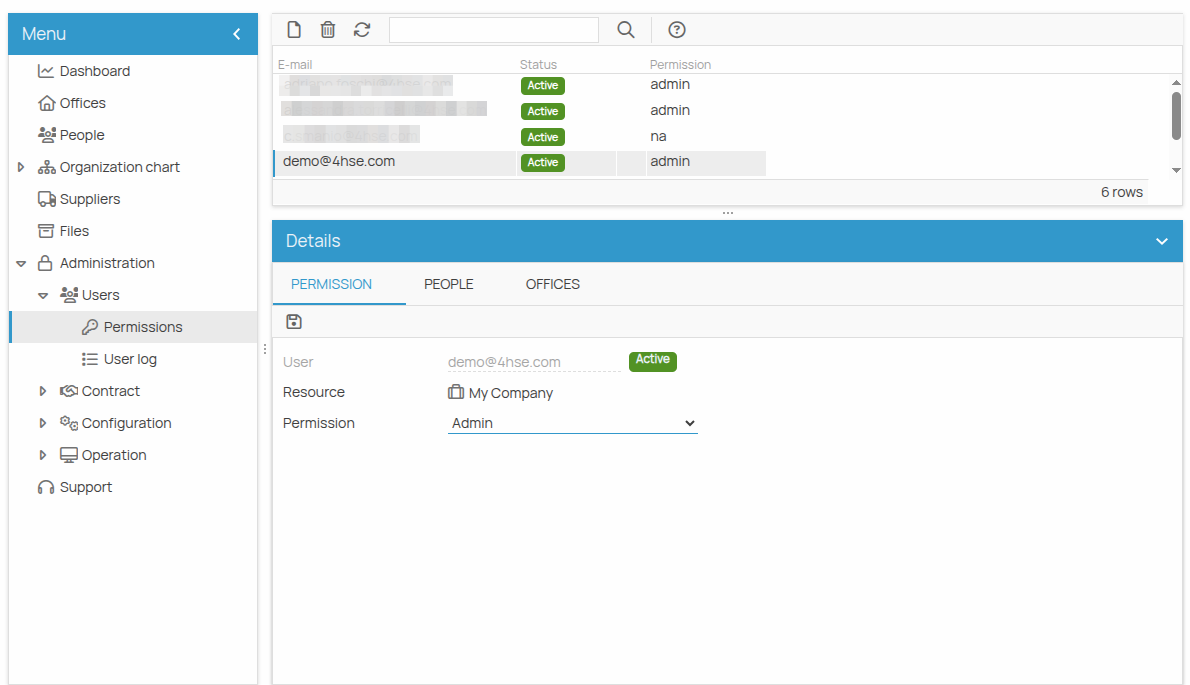The image size is (1190, 685).
Task: Select the demo@4hse.com user row
Action: tap(394, 162)
